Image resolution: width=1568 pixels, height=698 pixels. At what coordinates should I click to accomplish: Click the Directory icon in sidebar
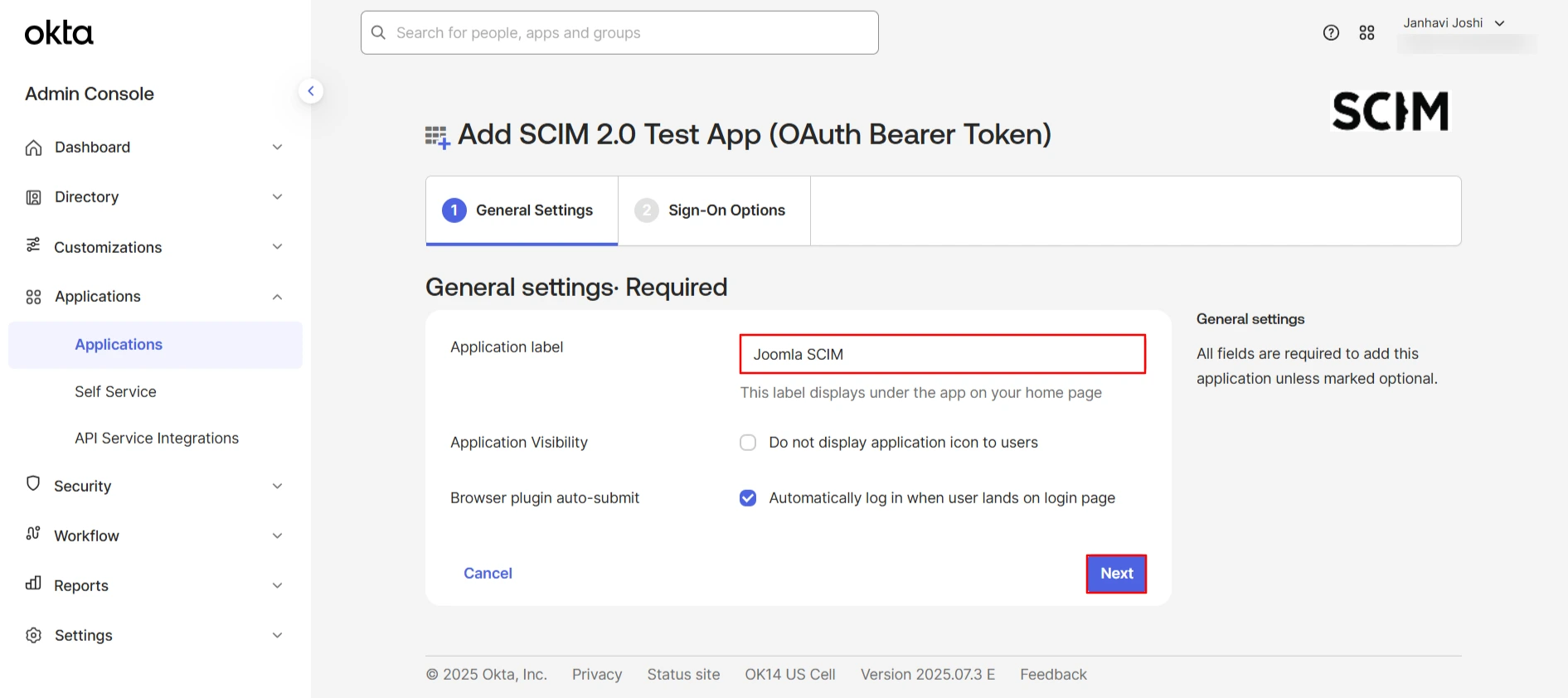[x=33, y=197]
